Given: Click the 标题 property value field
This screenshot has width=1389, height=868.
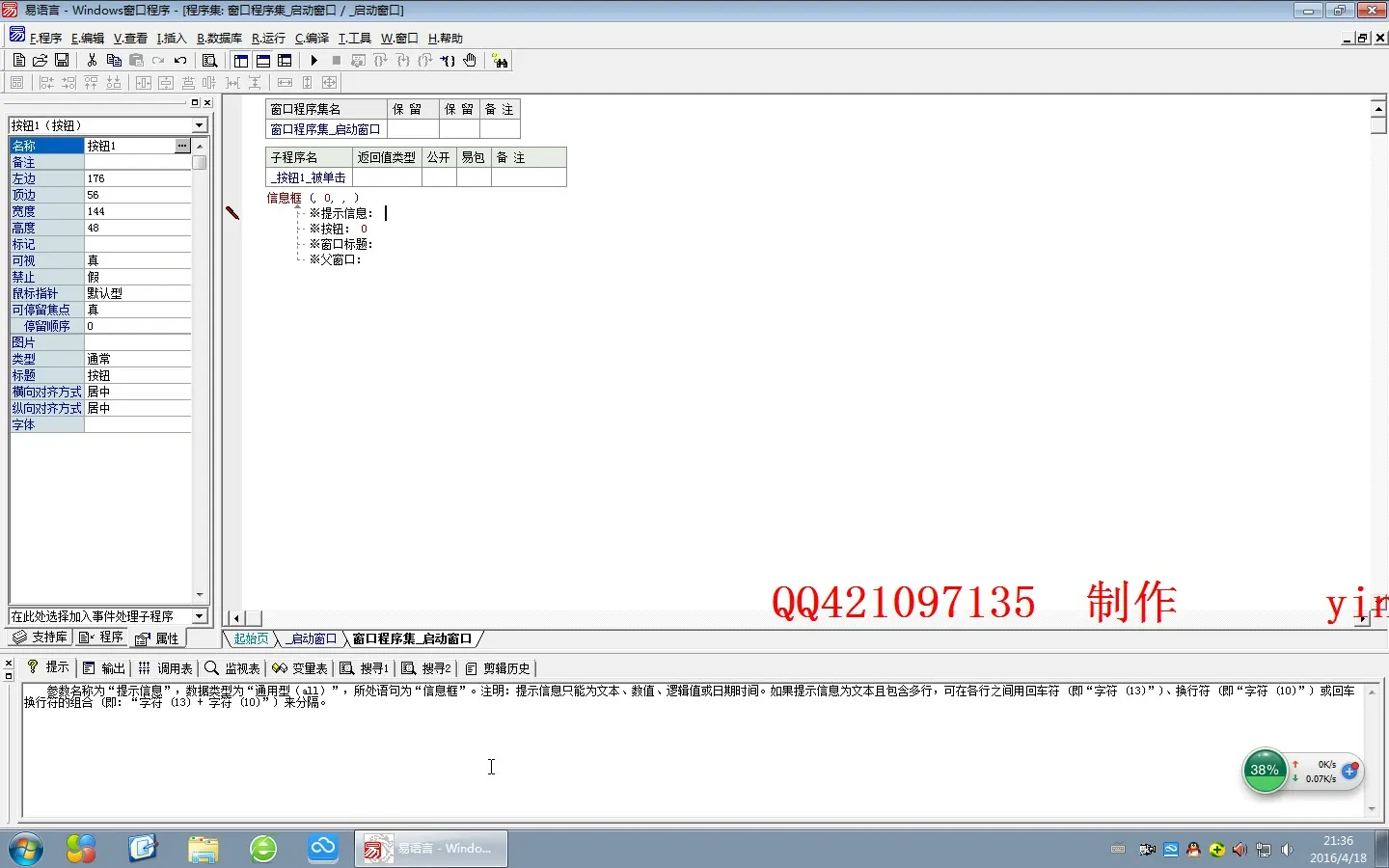Looking at the screenshot, I should pos(138,375).
